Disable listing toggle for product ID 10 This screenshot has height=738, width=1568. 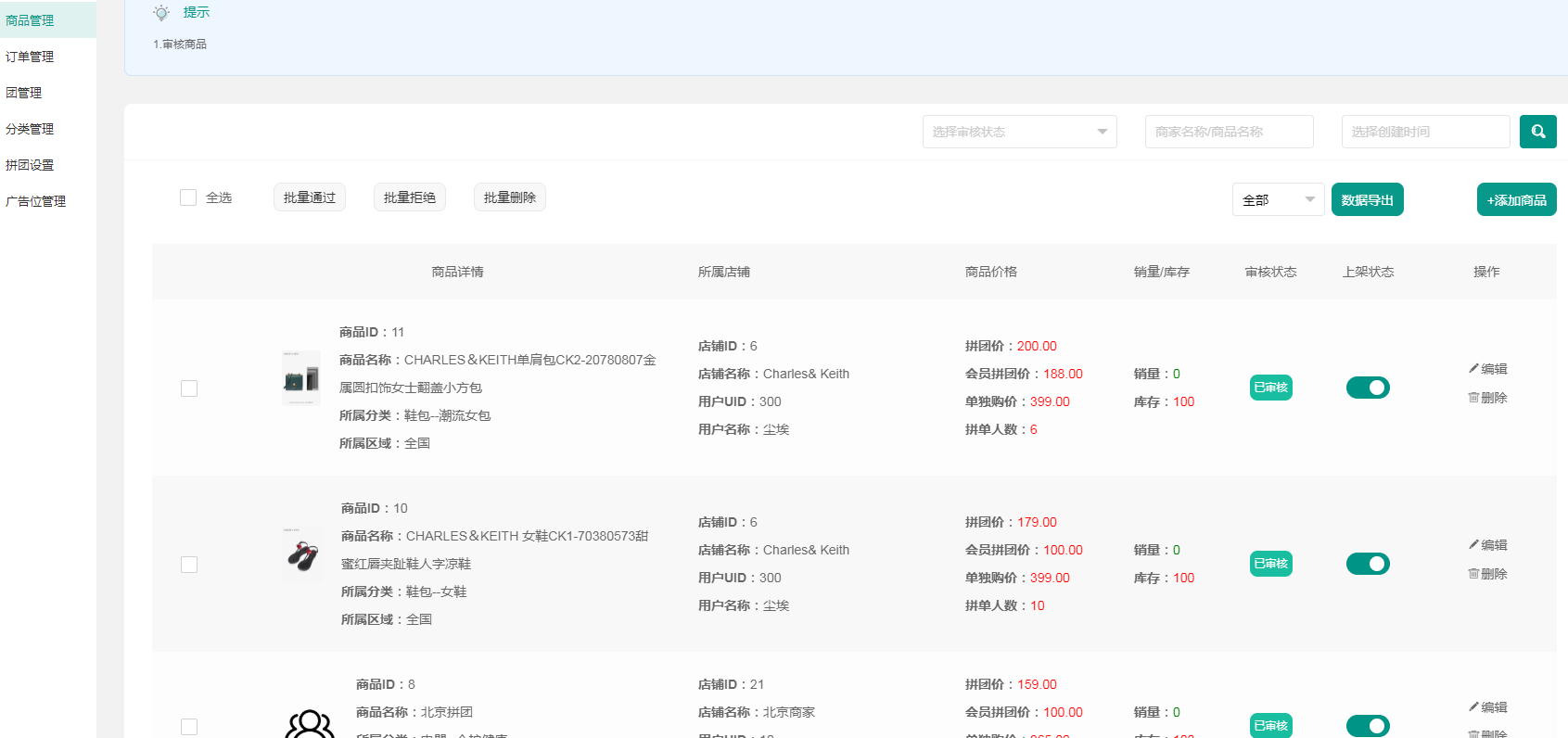[1368, 564]
